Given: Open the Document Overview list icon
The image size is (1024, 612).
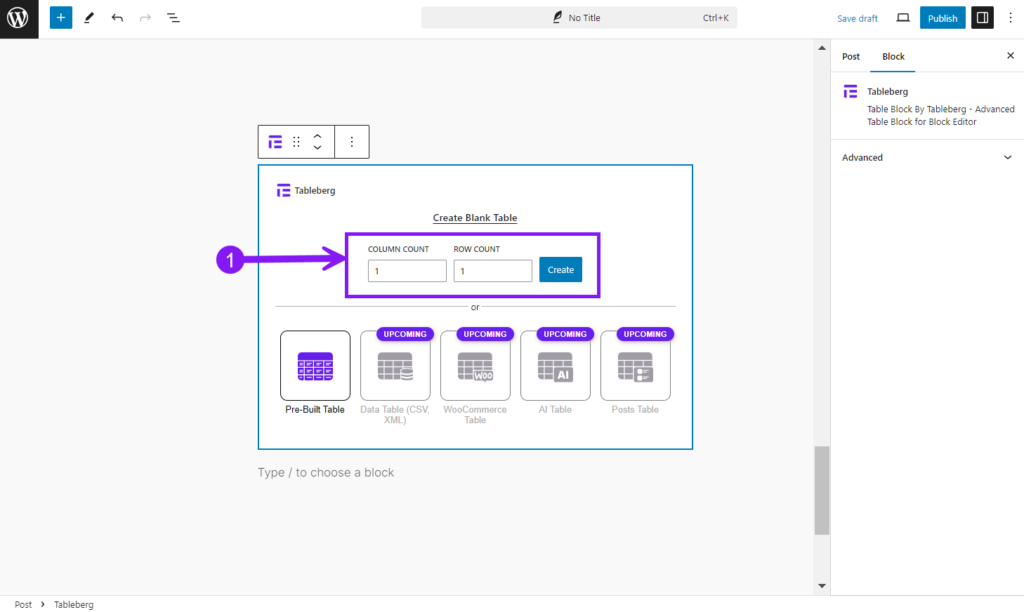Looking at the screenshot, I should [x=173, y=18].
